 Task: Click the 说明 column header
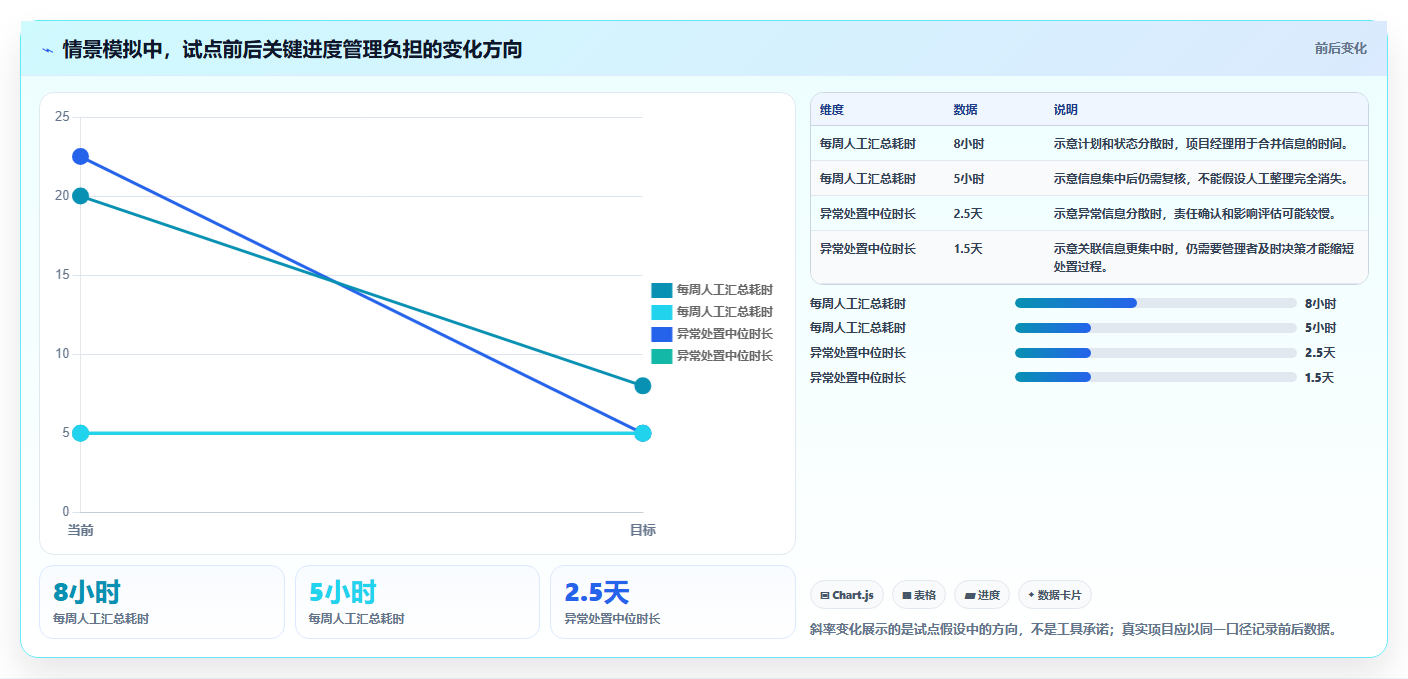pos(1066,110)
